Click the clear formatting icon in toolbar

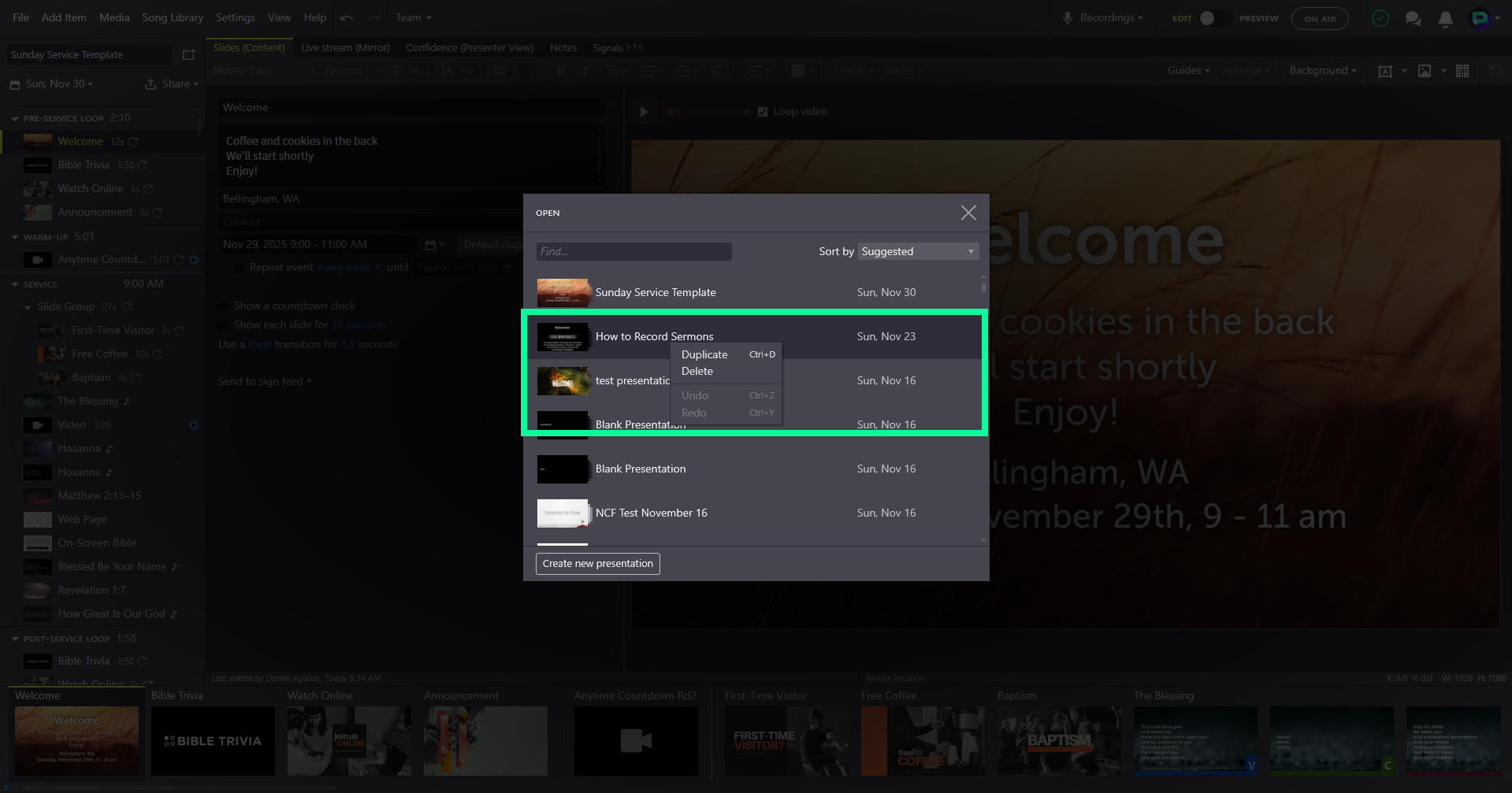715,71
